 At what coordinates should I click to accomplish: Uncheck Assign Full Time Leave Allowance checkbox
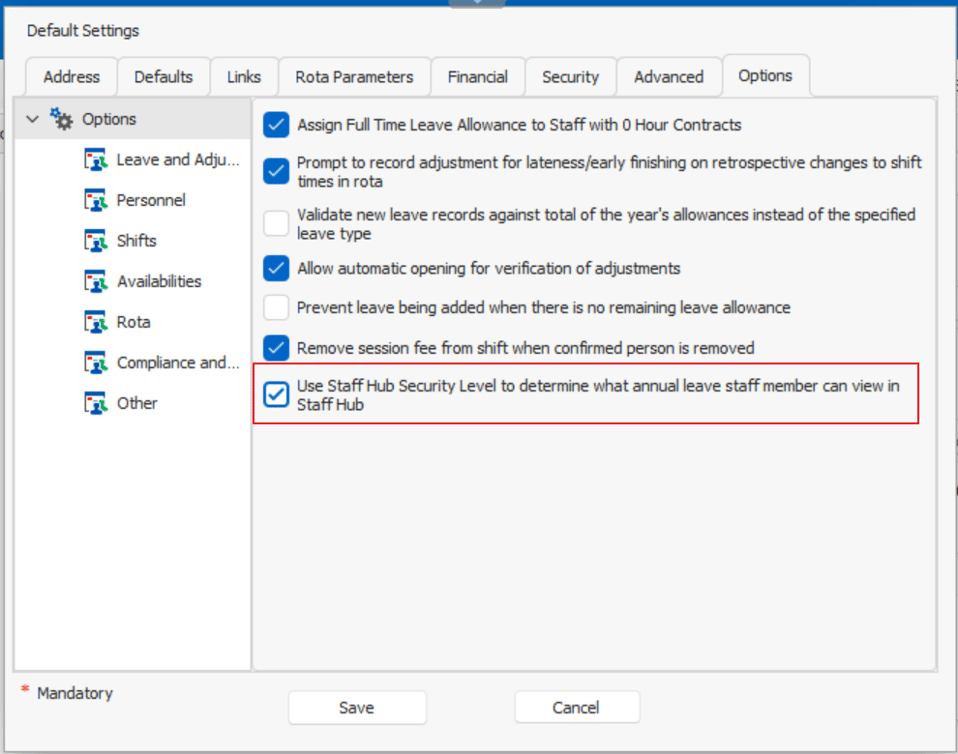click(276, 125)
